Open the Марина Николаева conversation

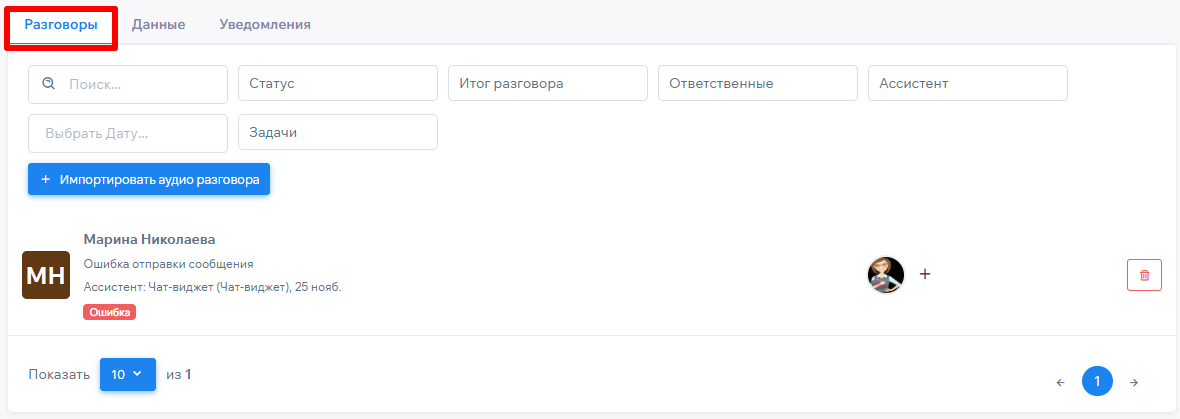tap(150, 240)
